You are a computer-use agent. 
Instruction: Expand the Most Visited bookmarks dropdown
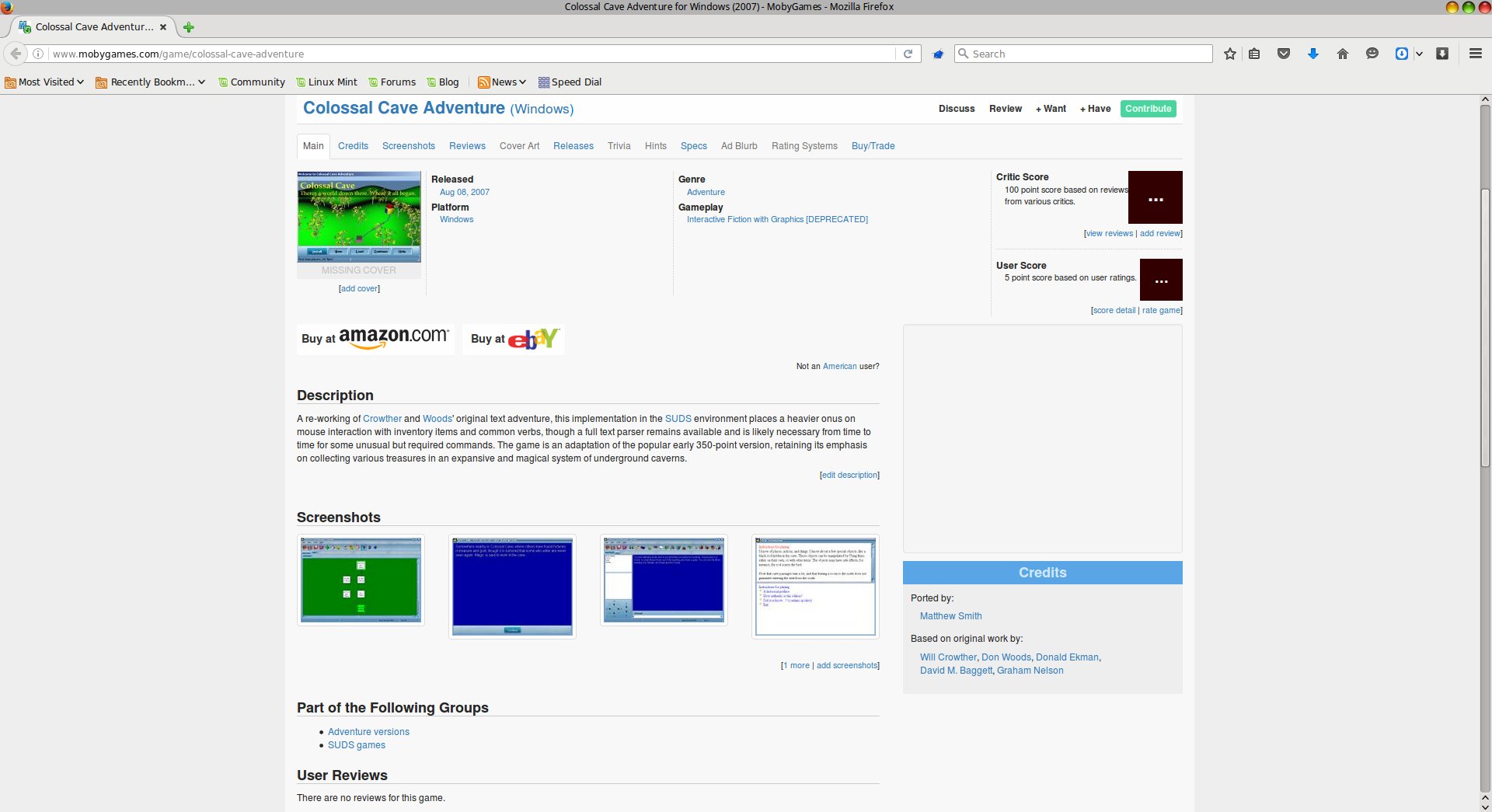pyautogui.click(x=45, y=82)
